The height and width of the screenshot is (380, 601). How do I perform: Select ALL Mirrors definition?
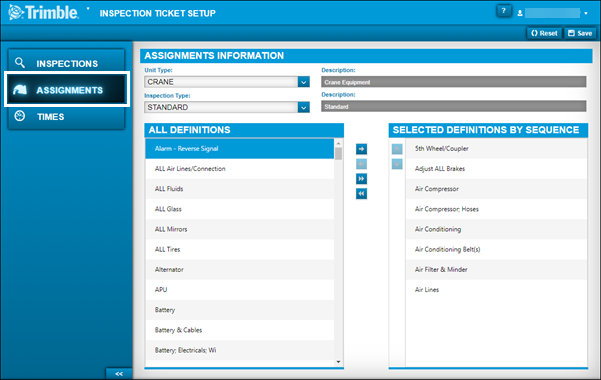coord(240,229)
